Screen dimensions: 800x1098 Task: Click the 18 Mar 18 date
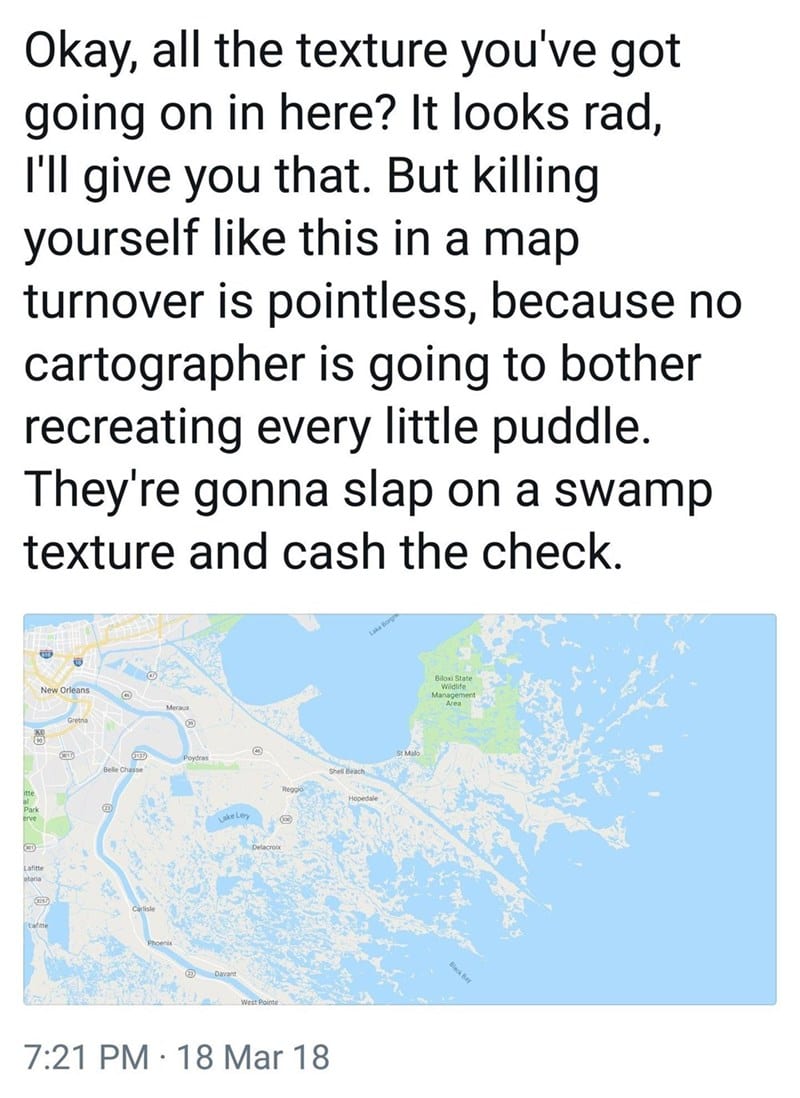coord(254,1056)
